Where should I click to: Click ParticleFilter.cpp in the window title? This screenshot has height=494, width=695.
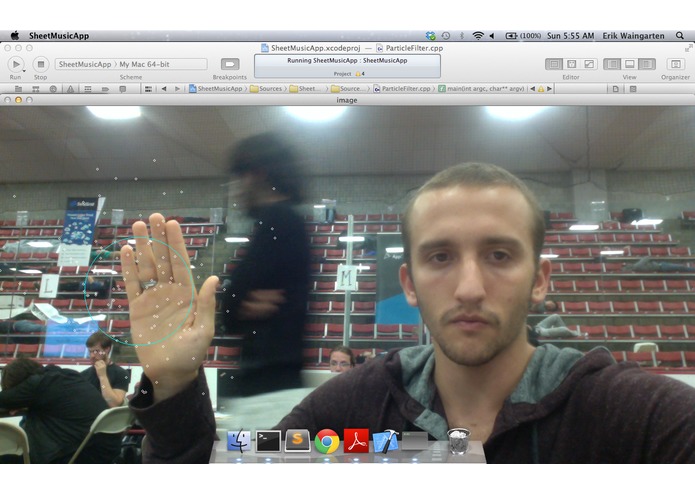click(x=410, y=48)
